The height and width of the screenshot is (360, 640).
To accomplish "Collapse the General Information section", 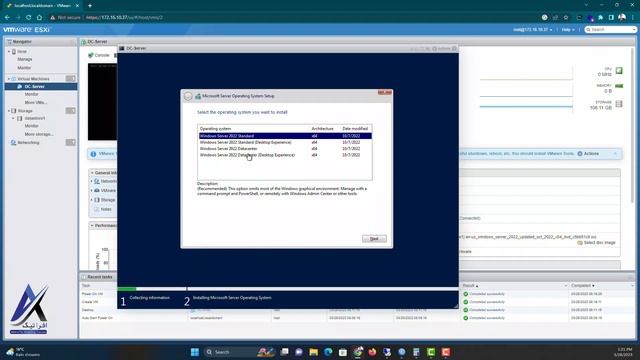I will (92, 173).
